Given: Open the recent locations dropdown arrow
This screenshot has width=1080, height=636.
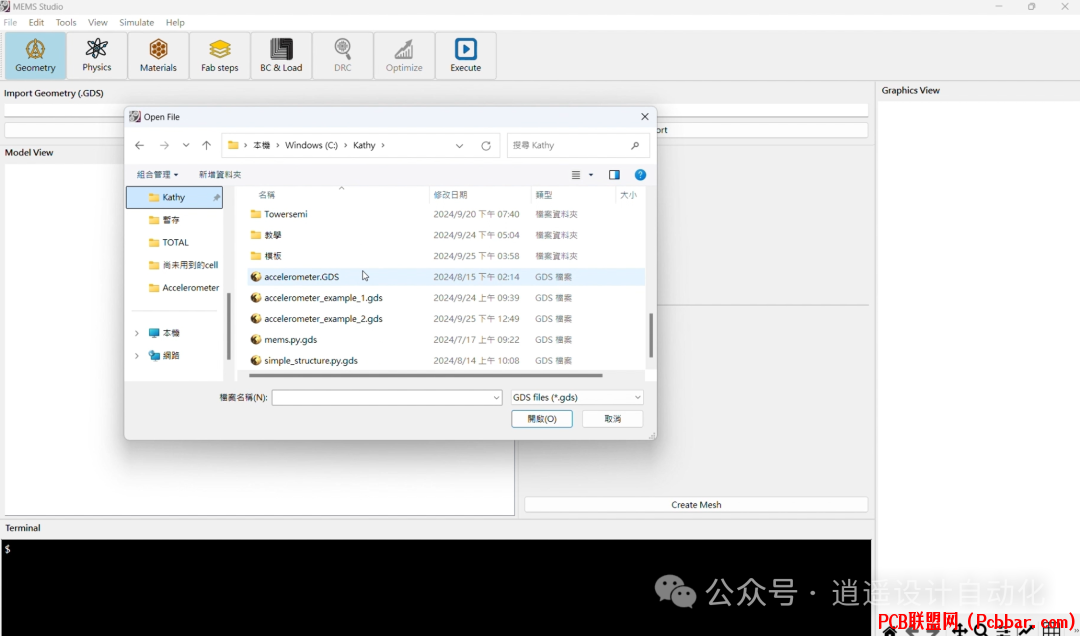Looking at the screenshot, I should pos(186,145).
